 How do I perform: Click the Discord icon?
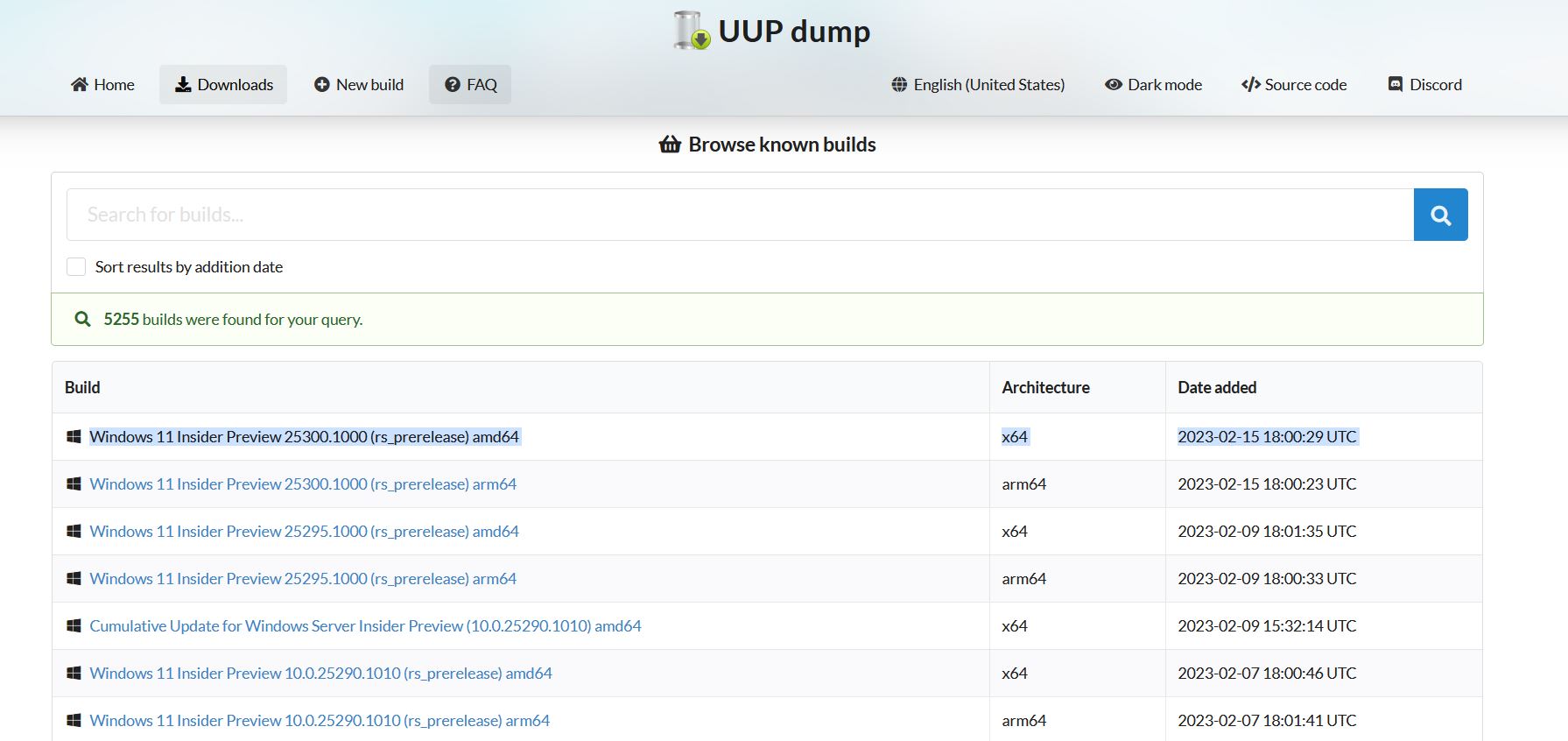[1396, 85]
